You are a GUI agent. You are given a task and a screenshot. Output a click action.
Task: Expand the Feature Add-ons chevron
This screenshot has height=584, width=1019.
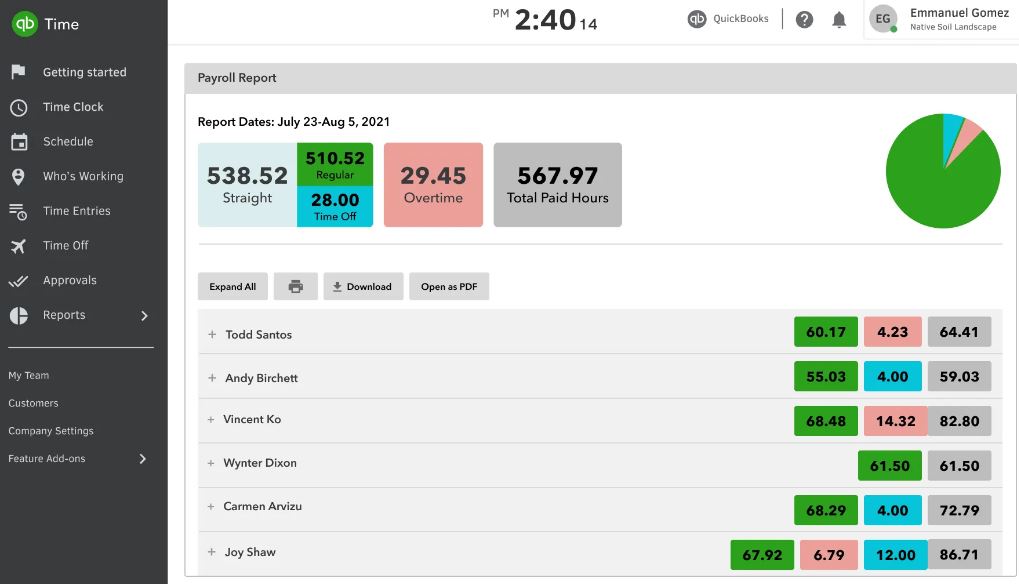click(142, 459)
